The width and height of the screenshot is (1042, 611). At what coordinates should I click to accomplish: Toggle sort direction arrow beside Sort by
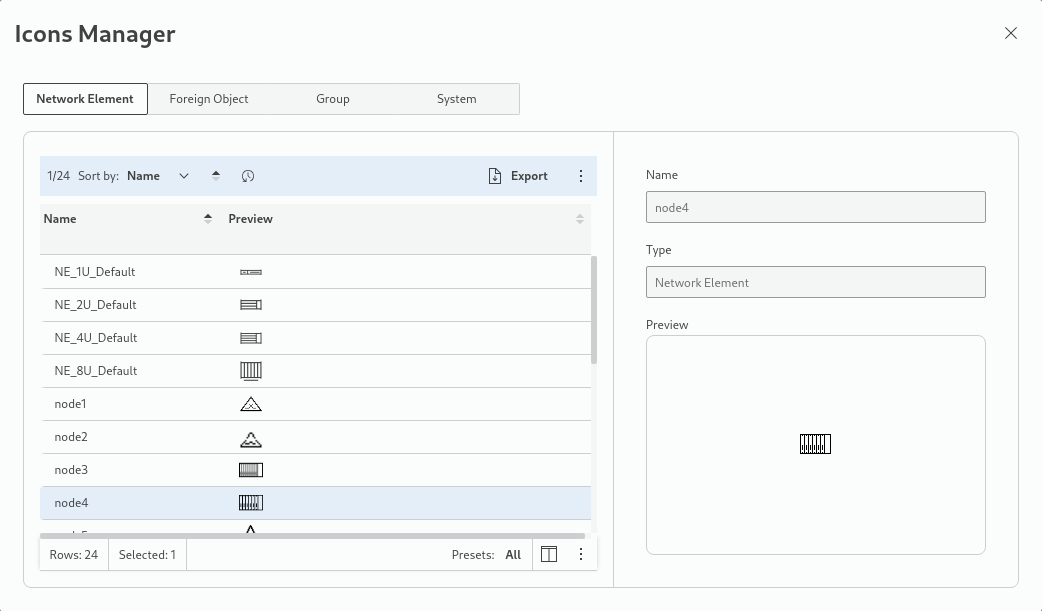(x=216, y=176)
